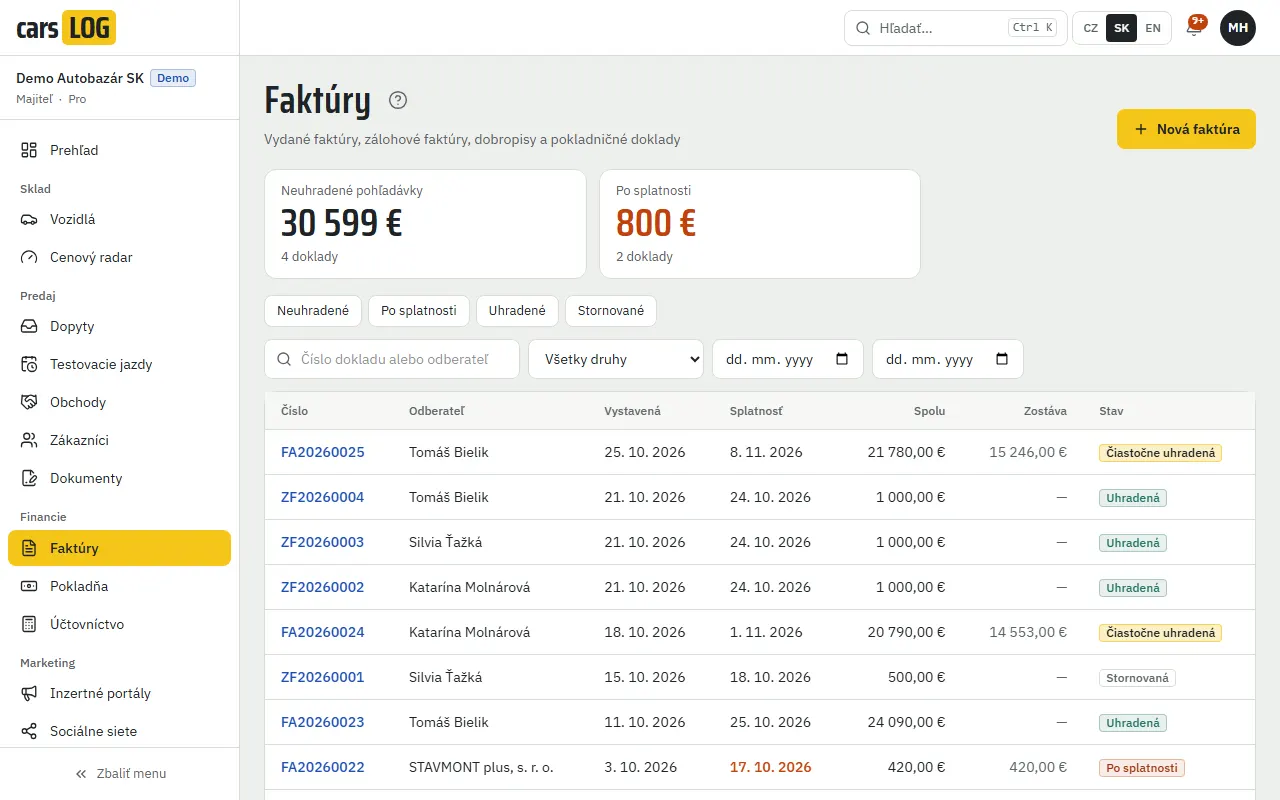
Task: Toggle the Neuhradené filter chip
Action: [313, 311]
